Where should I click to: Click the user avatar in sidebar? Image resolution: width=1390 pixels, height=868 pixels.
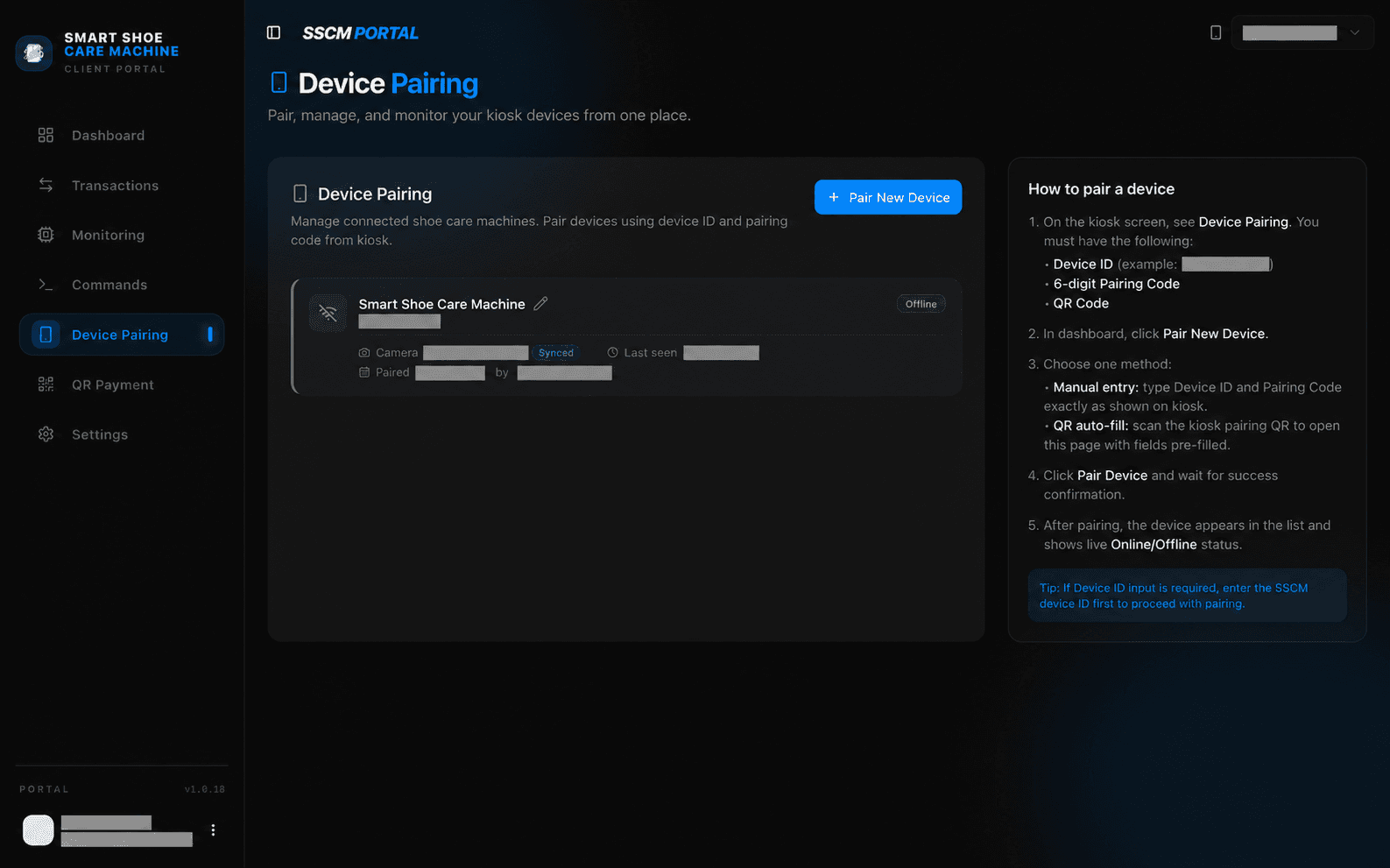(x=39, y=829)
